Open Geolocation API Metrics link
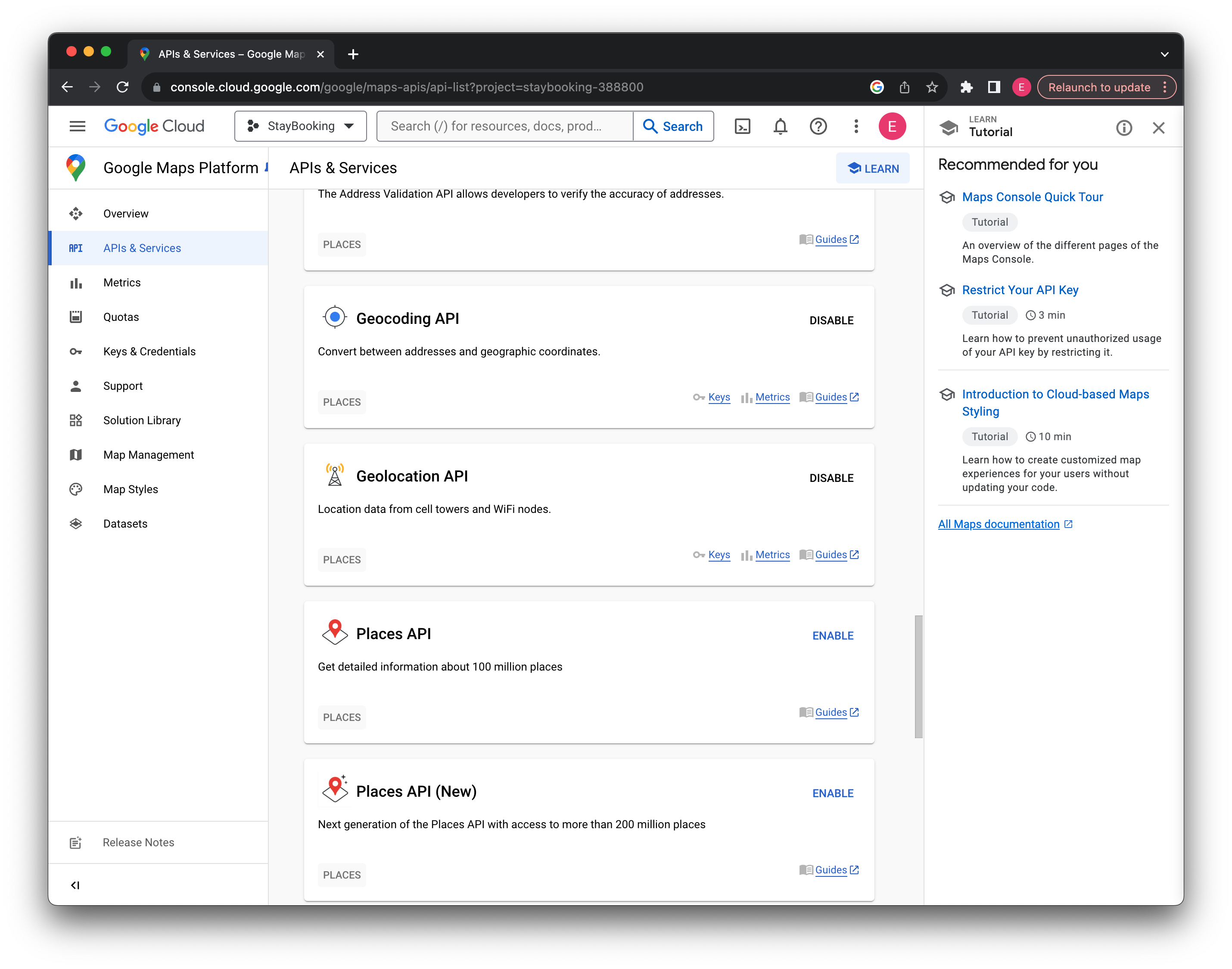The image size is (1232, 969). coord(772,555)
